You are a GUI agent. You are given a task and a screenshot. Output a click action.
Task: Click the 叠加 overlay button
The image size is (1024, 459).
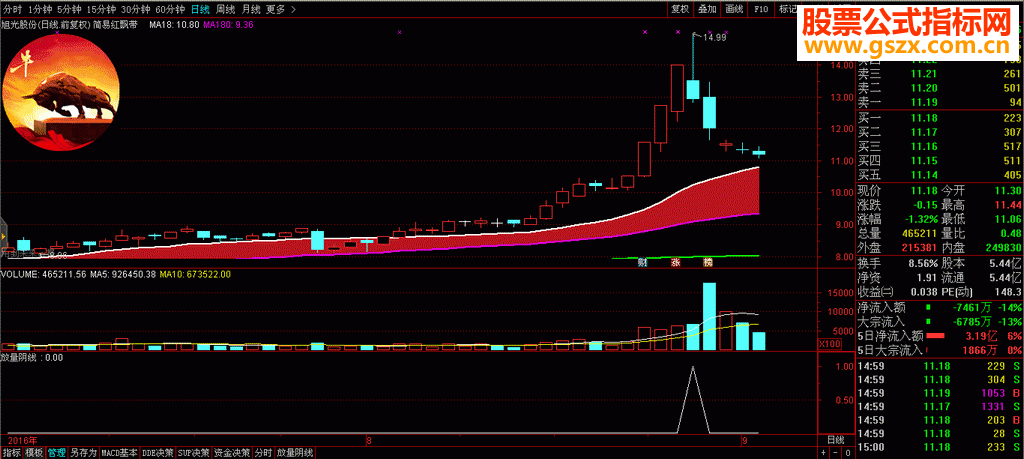707,10
